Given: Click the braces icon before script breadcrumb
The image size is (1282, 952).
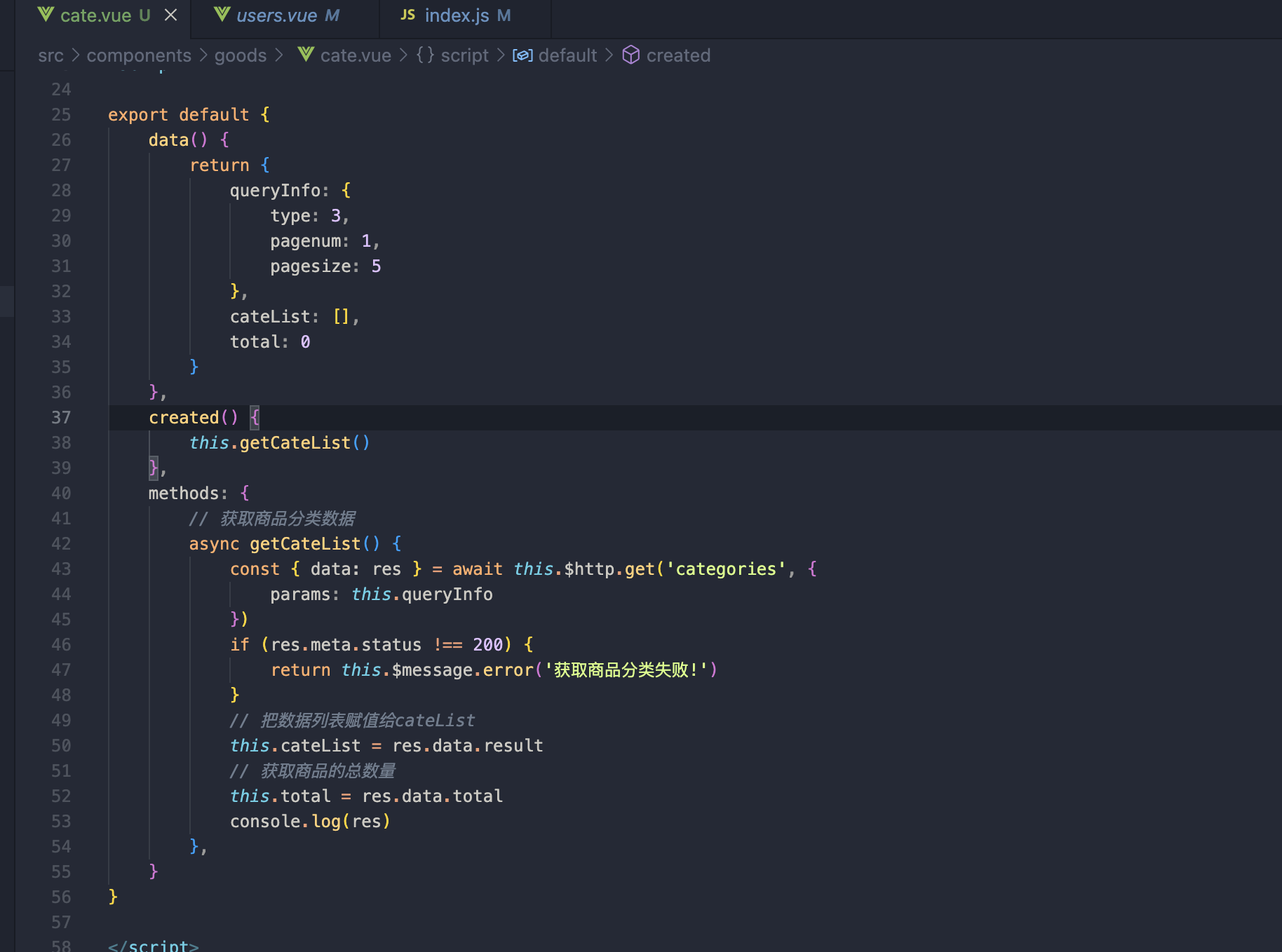Looking at the screenshot, I should [x=425, y=55].
